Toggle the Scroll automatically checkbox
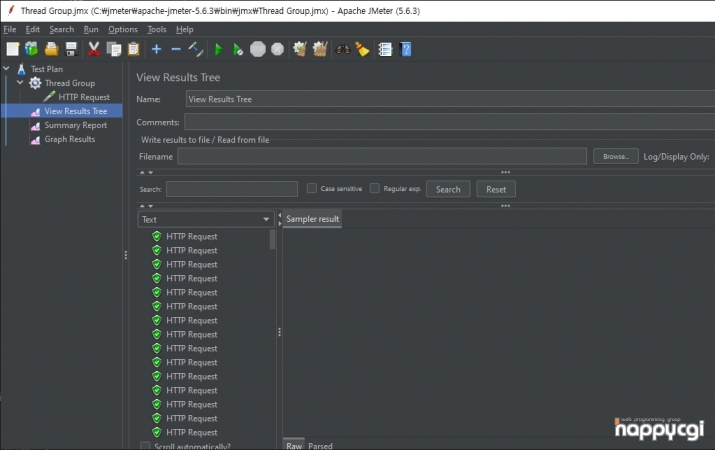This screenshot has height=450, width=715. [145, 446]
